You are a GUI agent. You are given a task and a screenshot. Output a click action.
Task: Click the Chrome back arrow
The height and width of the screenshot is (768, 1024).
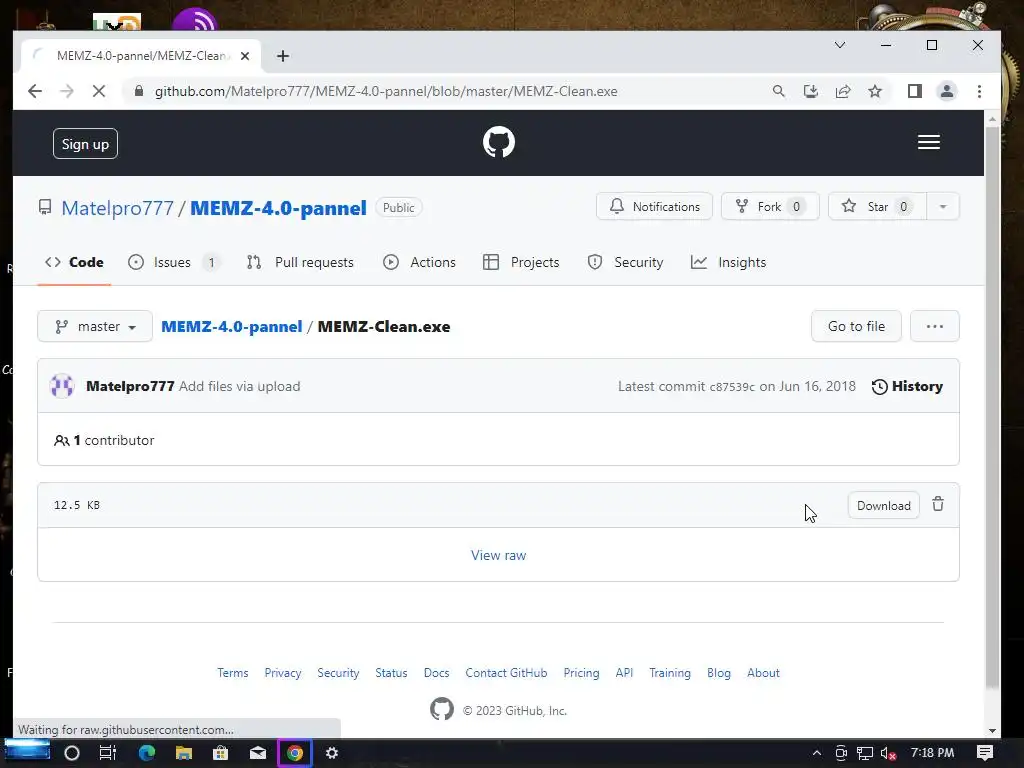[35, 91]
